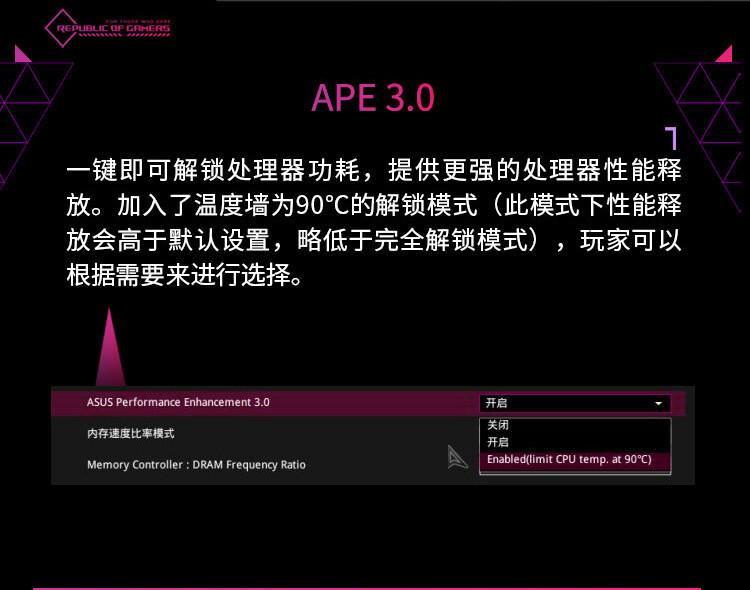
Task: Select Memory Controller : DRAM Frequency Ratio row
Action: coord(196,465)
